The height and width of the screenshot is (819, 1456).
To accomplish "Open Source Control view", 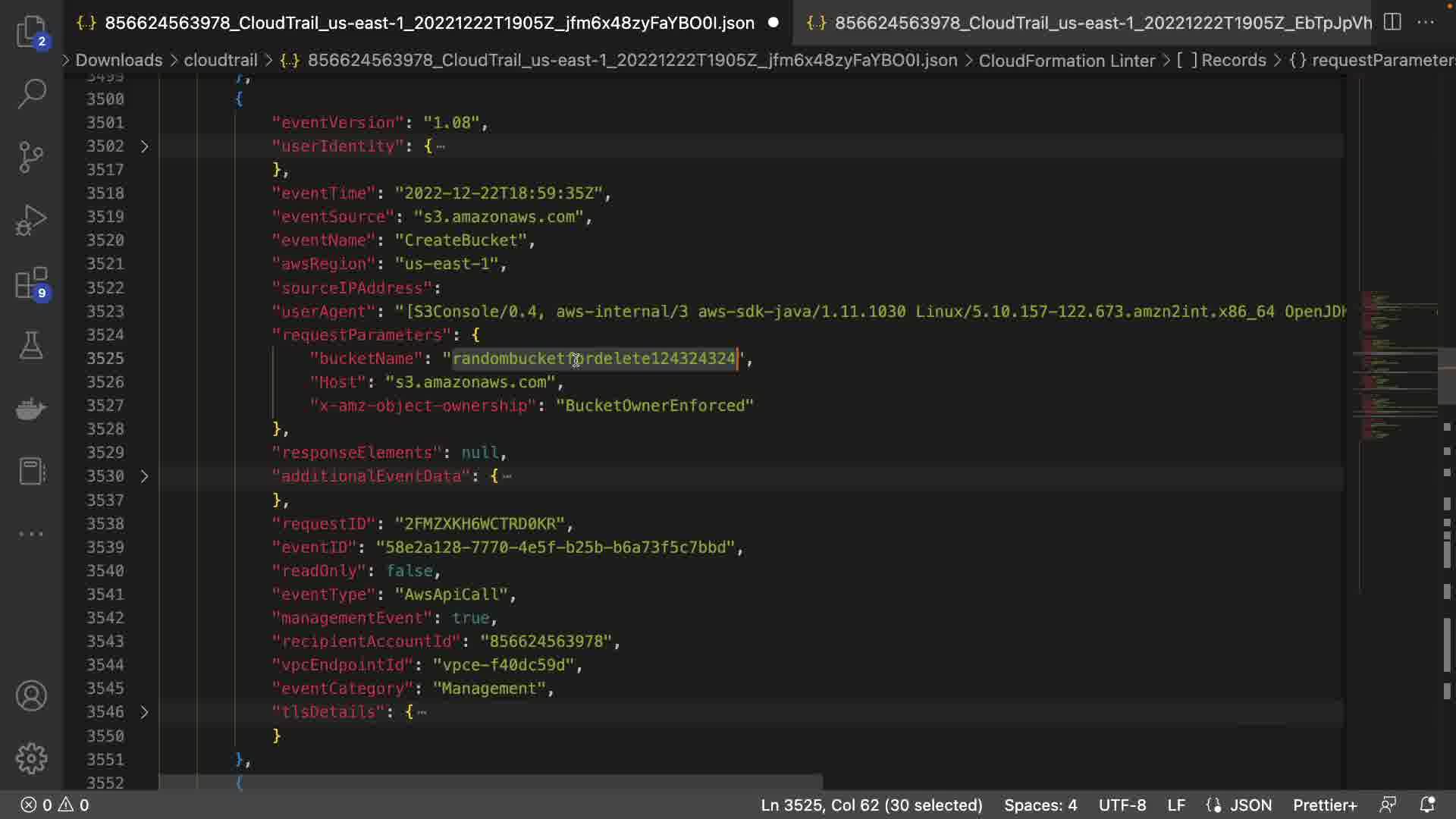I will coord(31,157).
